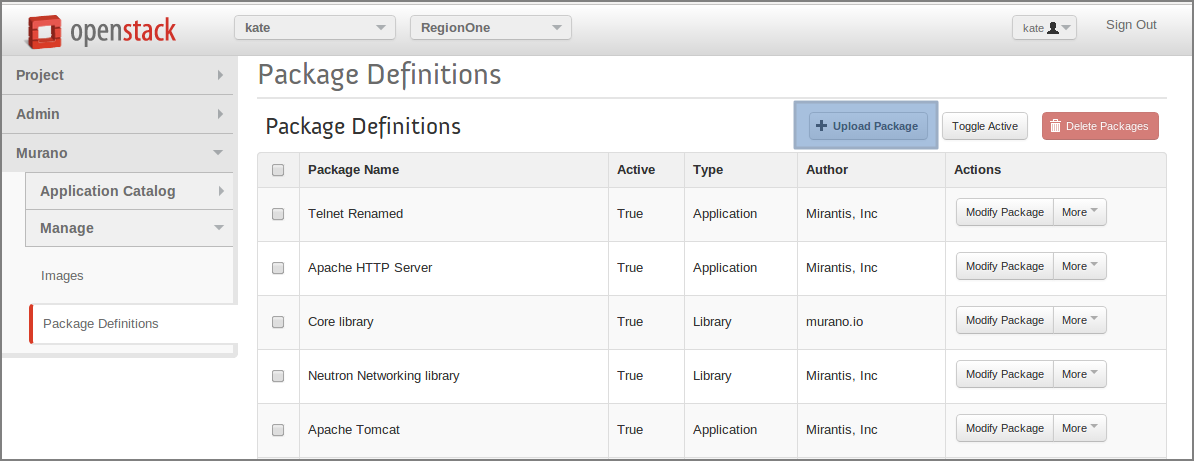Screen dimensions: 1194x461
Task: Open More menu for Telnet Renamed
Action: (1079, 212)
